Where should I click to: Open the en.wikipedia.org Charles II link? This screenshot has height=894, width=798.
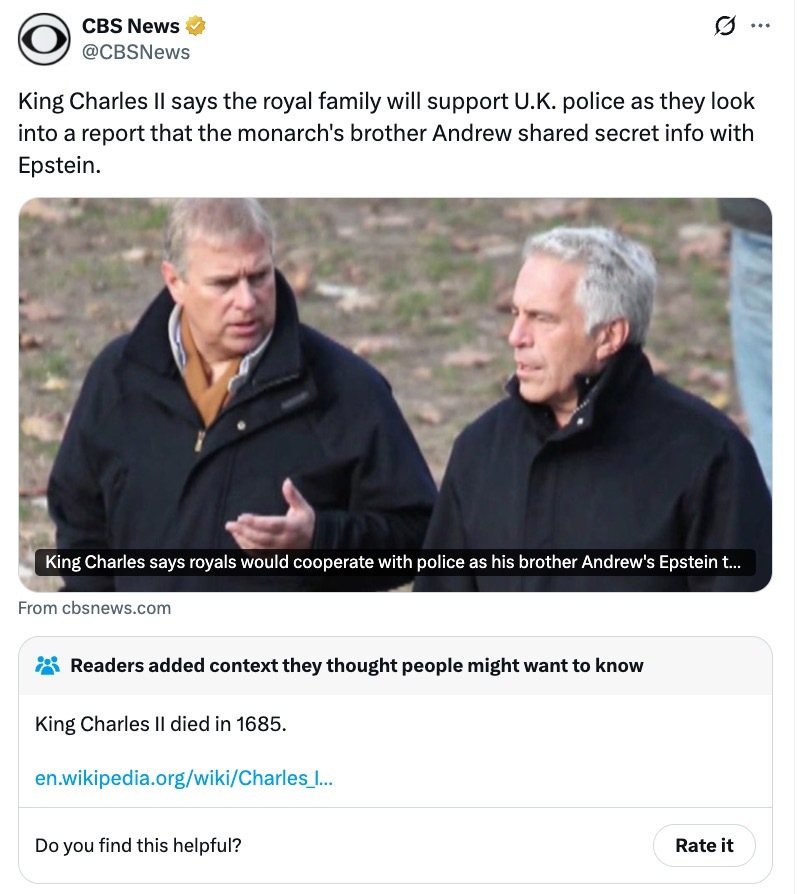[x=184, y=777]
